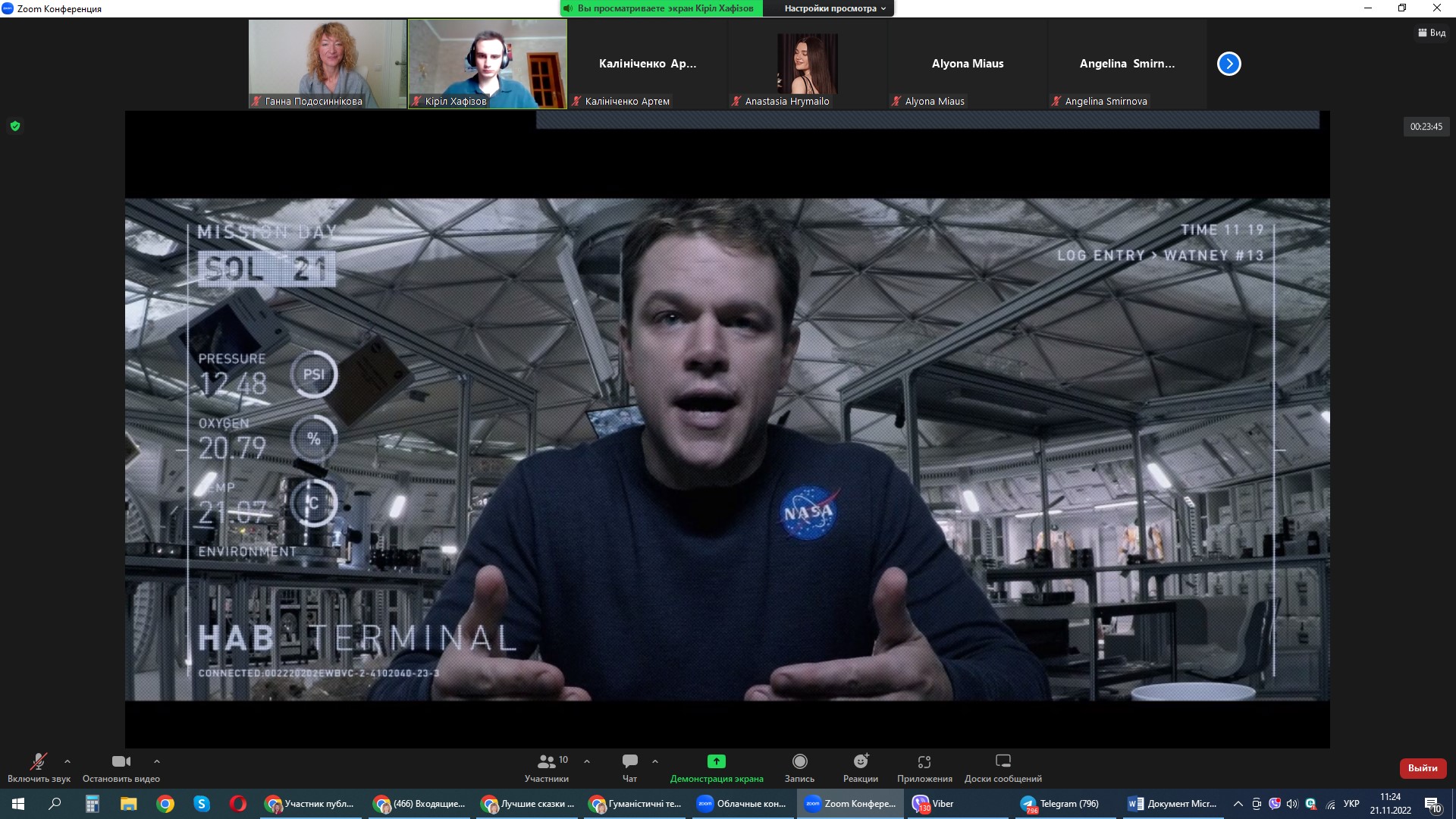This screenshot has height=819, width=1456.
Task: Open Доски сообщений whiteboards
Action: 1003,767
